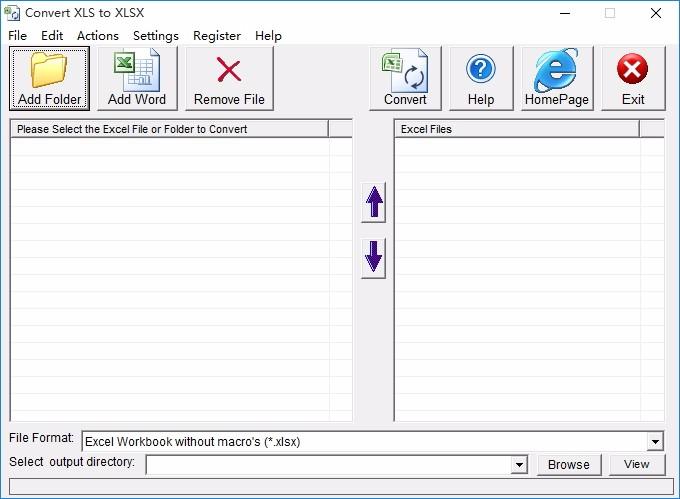Click the application icon in the title bar

click(x=12, y=13)
